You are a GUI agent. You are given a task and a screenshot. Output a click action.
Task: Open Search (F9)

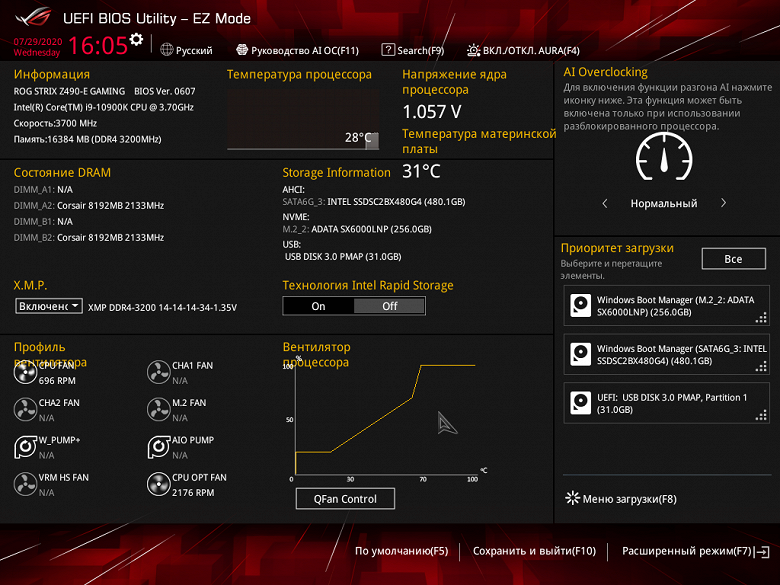(412, 50)
